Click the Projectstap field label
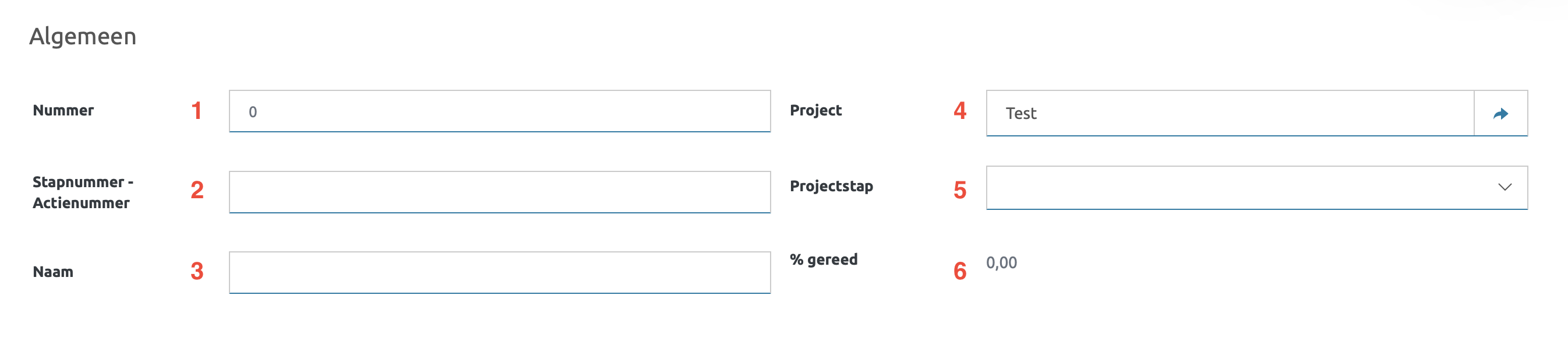This screenshot has height=351, width=1568. point(831,186)
